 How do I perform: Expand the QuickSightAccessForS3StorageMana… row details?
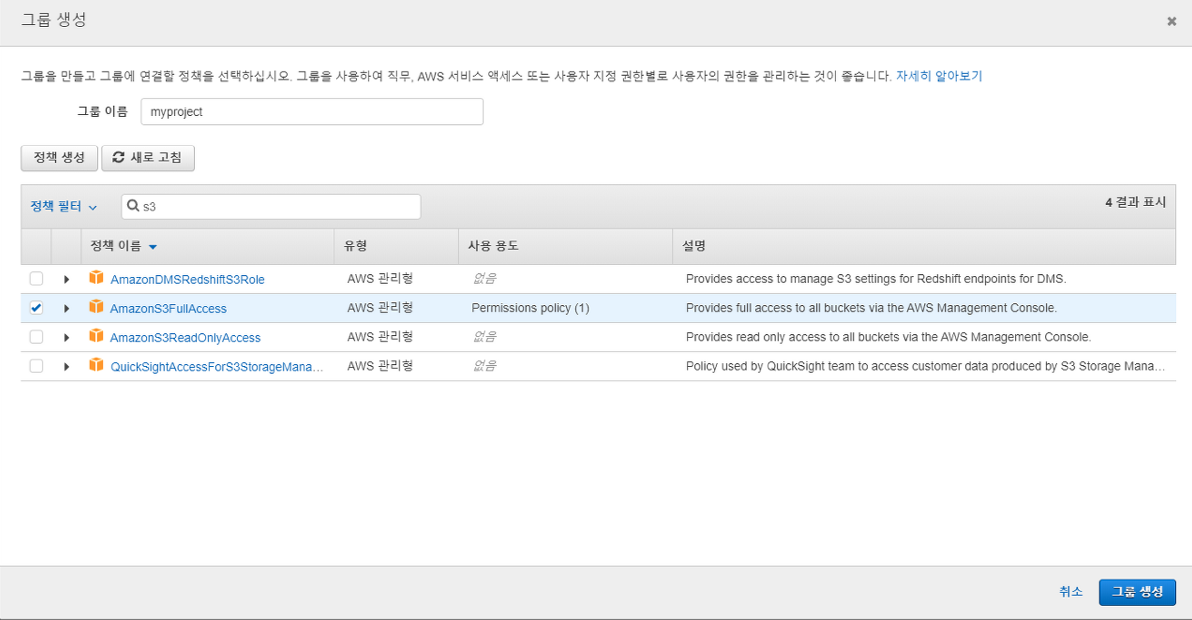pos(67,367)
